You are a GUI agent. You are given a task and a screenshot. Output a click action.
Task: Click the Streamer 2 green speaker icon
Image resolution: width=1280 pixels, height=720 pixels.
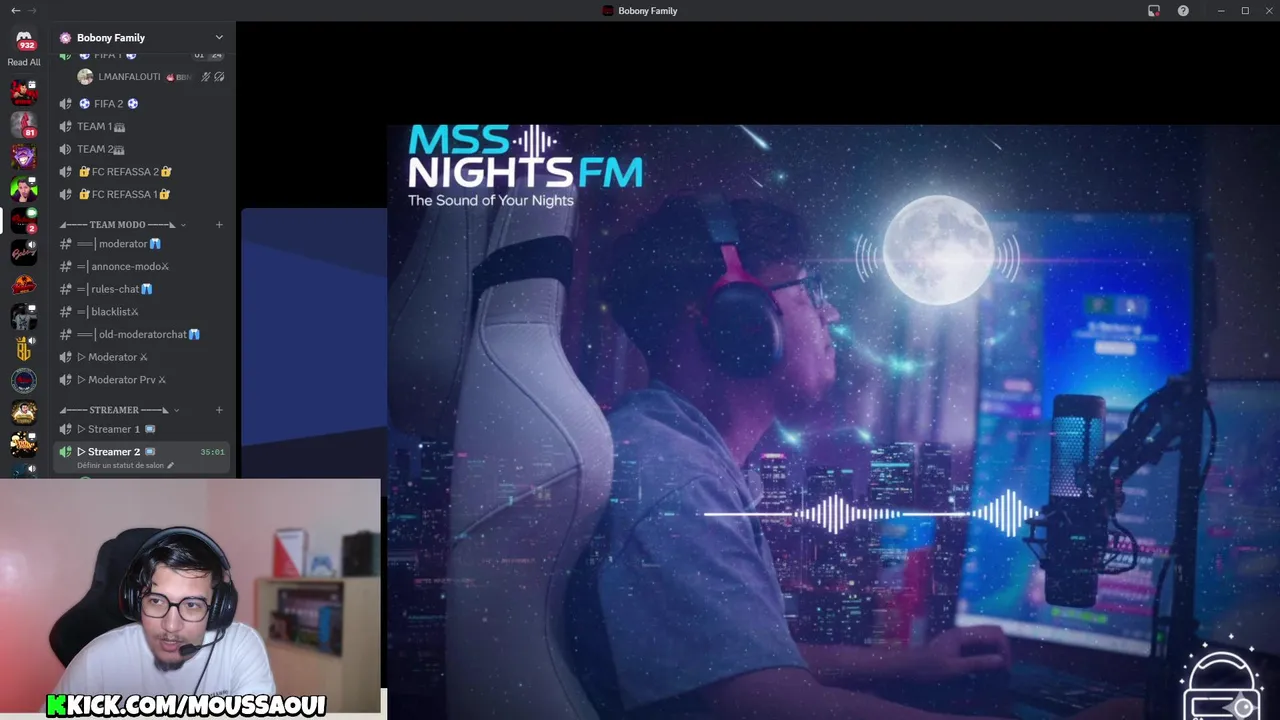65,452
